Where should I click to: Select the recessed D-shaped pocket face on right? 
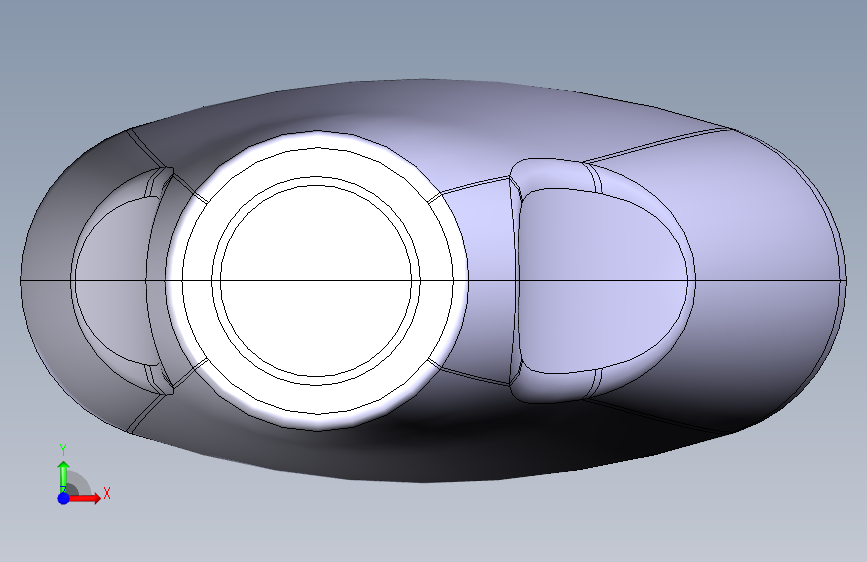pyautogui.click(x=603, y=281)
